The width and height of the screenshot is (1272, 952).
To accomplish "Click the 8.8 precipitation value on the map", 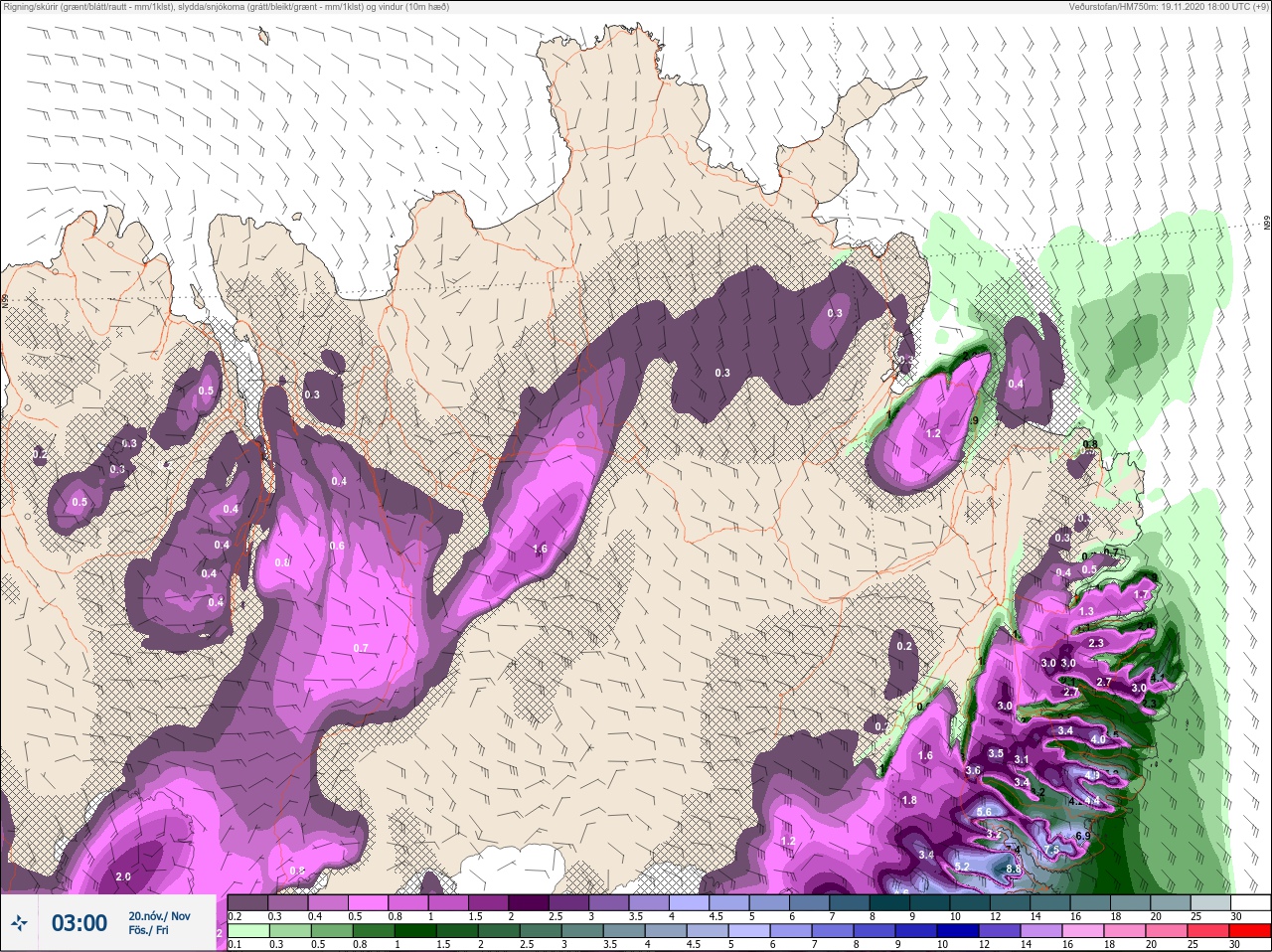I will [x=1014, y=870].
